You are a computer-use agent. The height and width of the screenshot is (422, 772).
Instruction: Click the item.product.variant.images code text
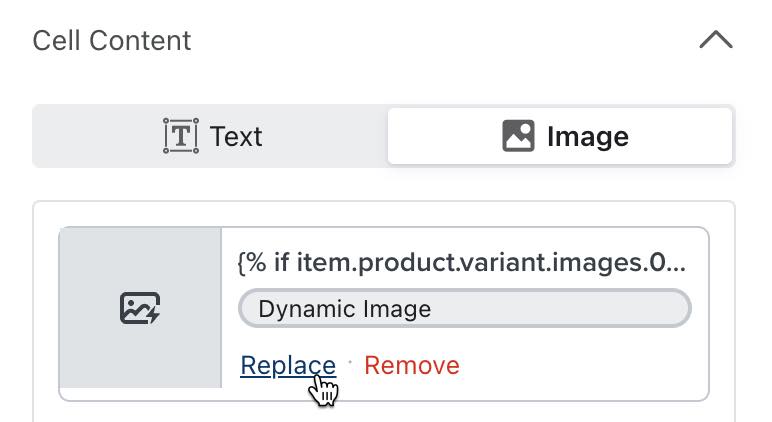point(462,263)
